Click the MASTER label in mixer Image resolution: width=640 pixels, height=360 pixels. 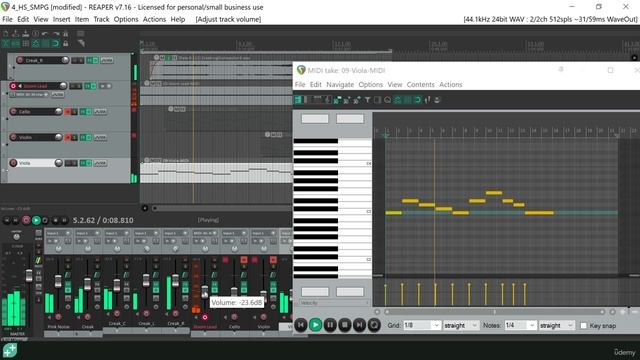tap(18, 334)
